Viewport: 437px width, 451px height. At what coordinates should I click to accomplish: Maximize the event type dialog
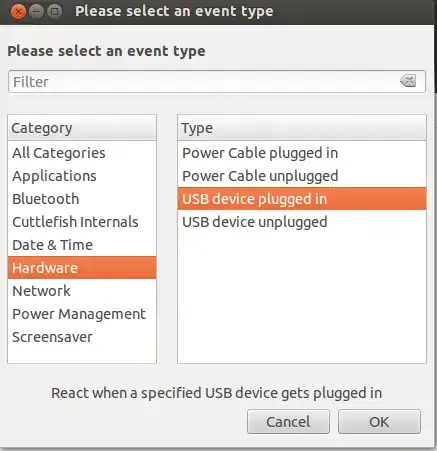(x=54, y=12)
